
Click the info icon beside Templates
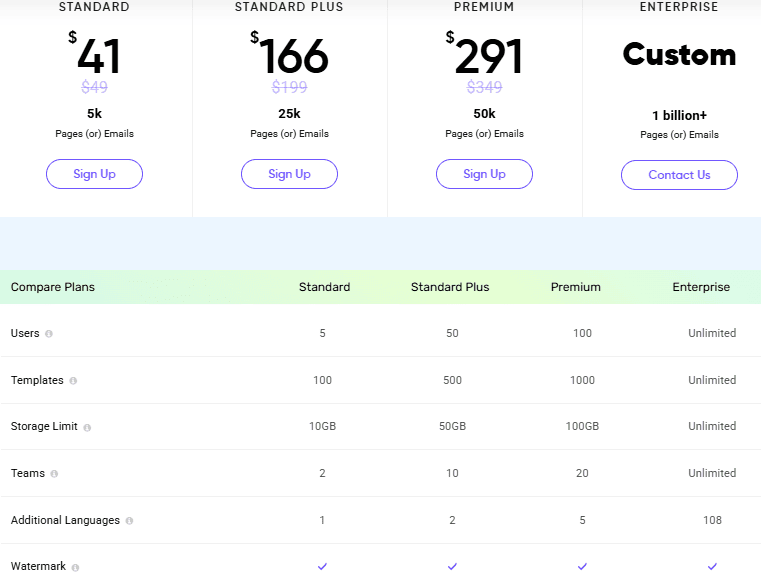point(73,381)
